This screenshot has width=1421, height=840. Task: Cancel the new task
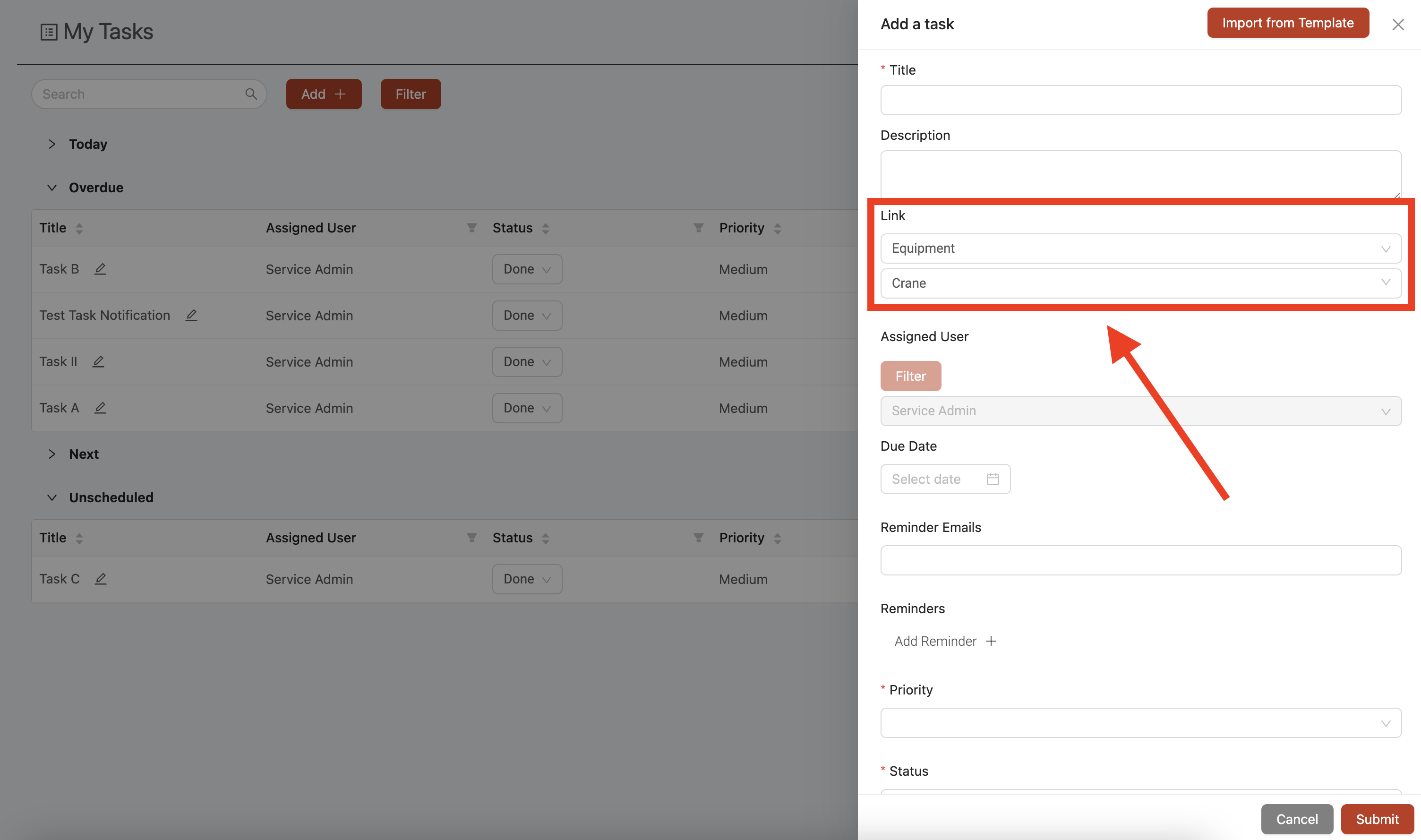coord(1297,819)
